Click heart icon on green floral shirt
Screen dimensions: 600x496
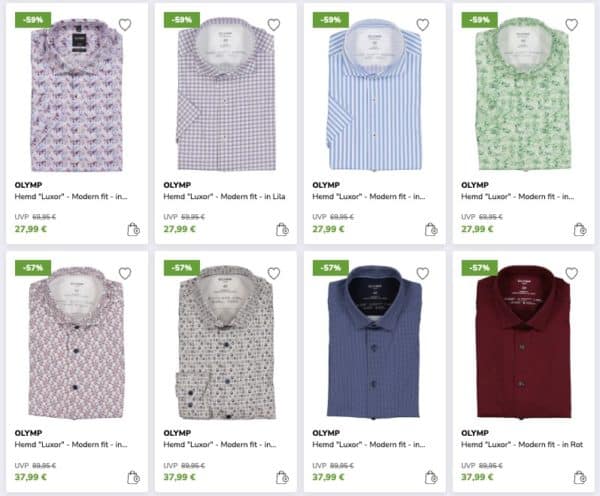572,24
